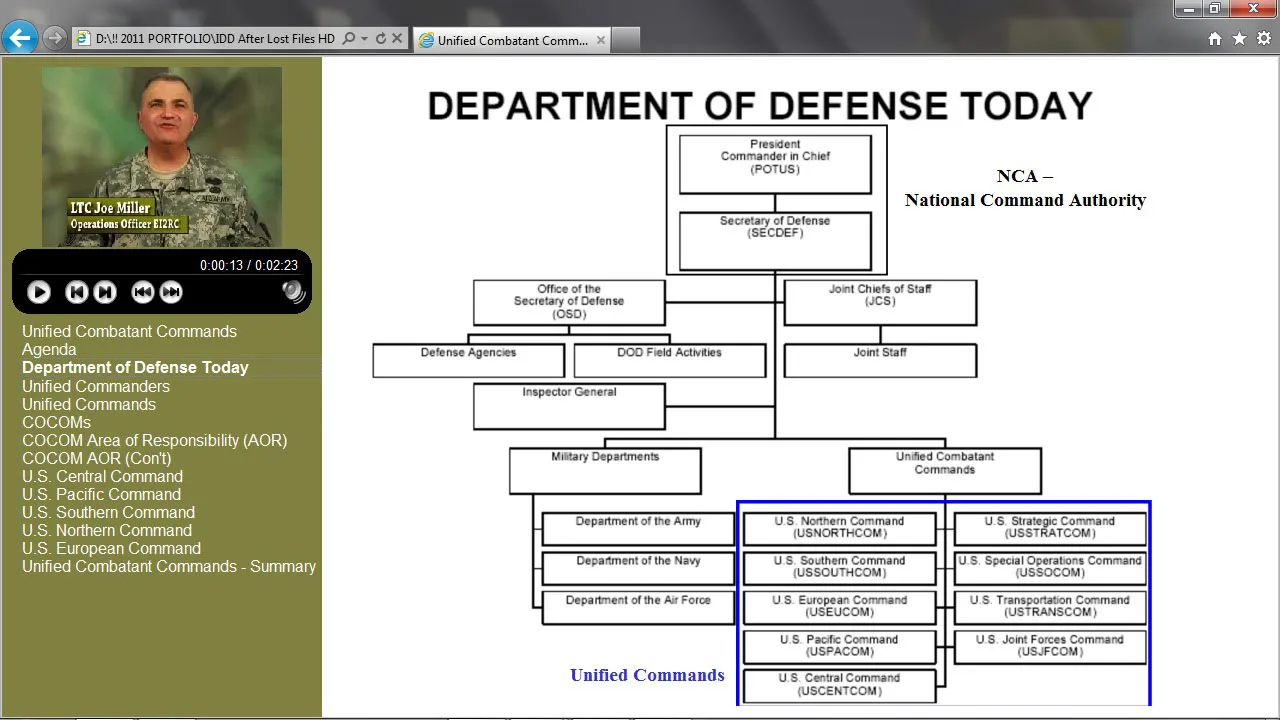Screen dimensions: 1280x720
Task: Click the Department of the Air Force box
Action: (638, 608)
